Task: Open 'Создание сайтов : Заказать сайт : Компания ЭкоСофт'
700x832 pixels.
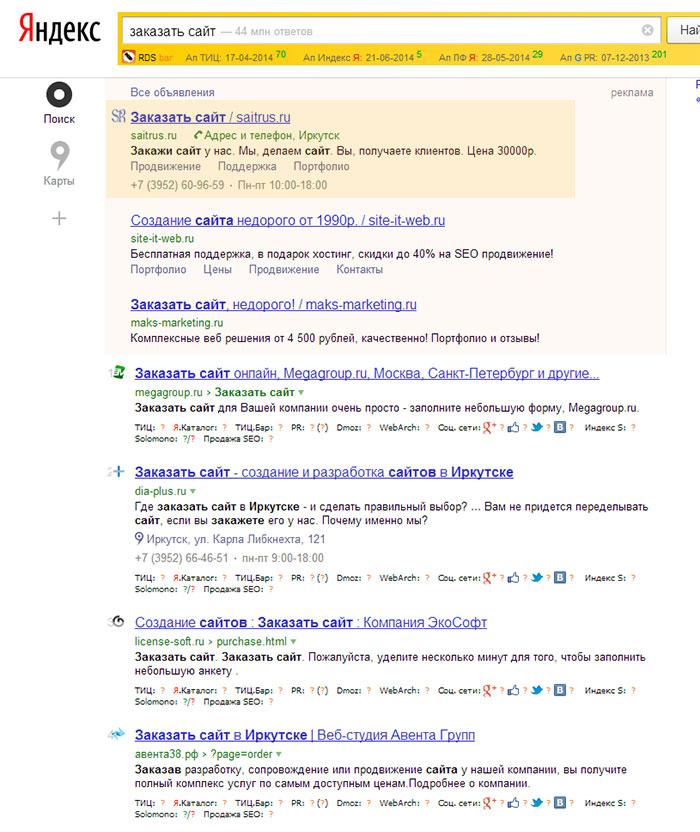Action: click(x=310, y=622)
